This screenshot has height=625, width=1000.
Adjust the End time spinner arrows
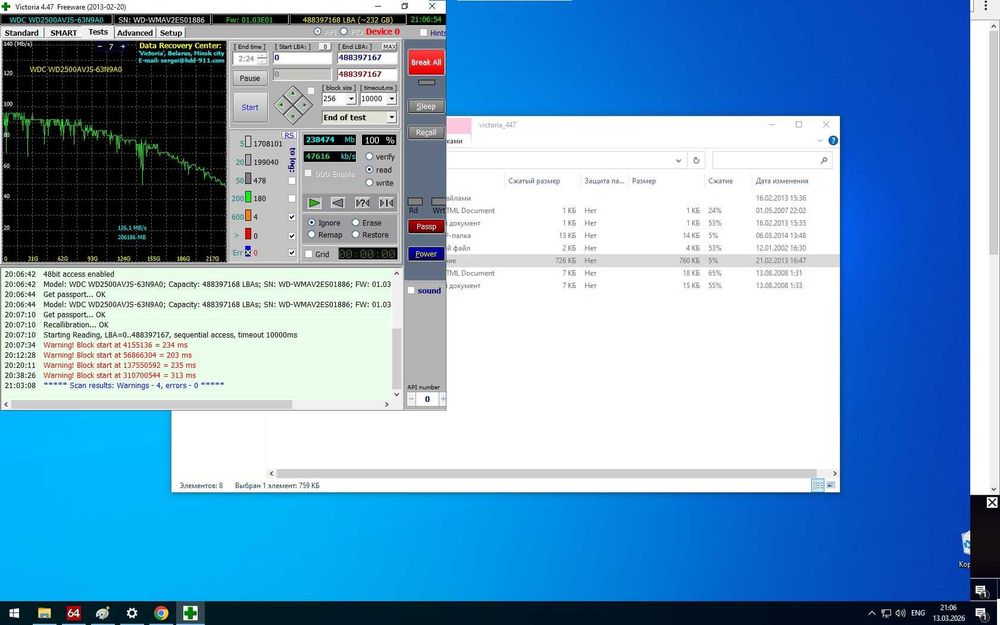tap(262, 59)
